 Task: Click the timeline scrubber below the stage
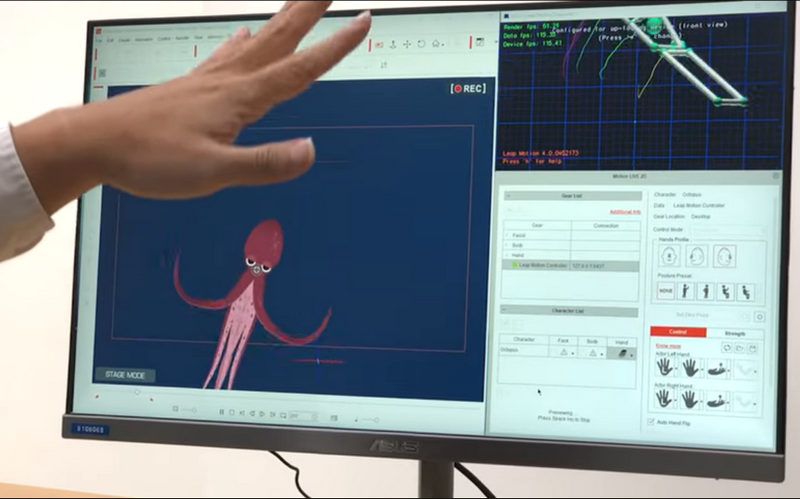[x=137, y=393]
